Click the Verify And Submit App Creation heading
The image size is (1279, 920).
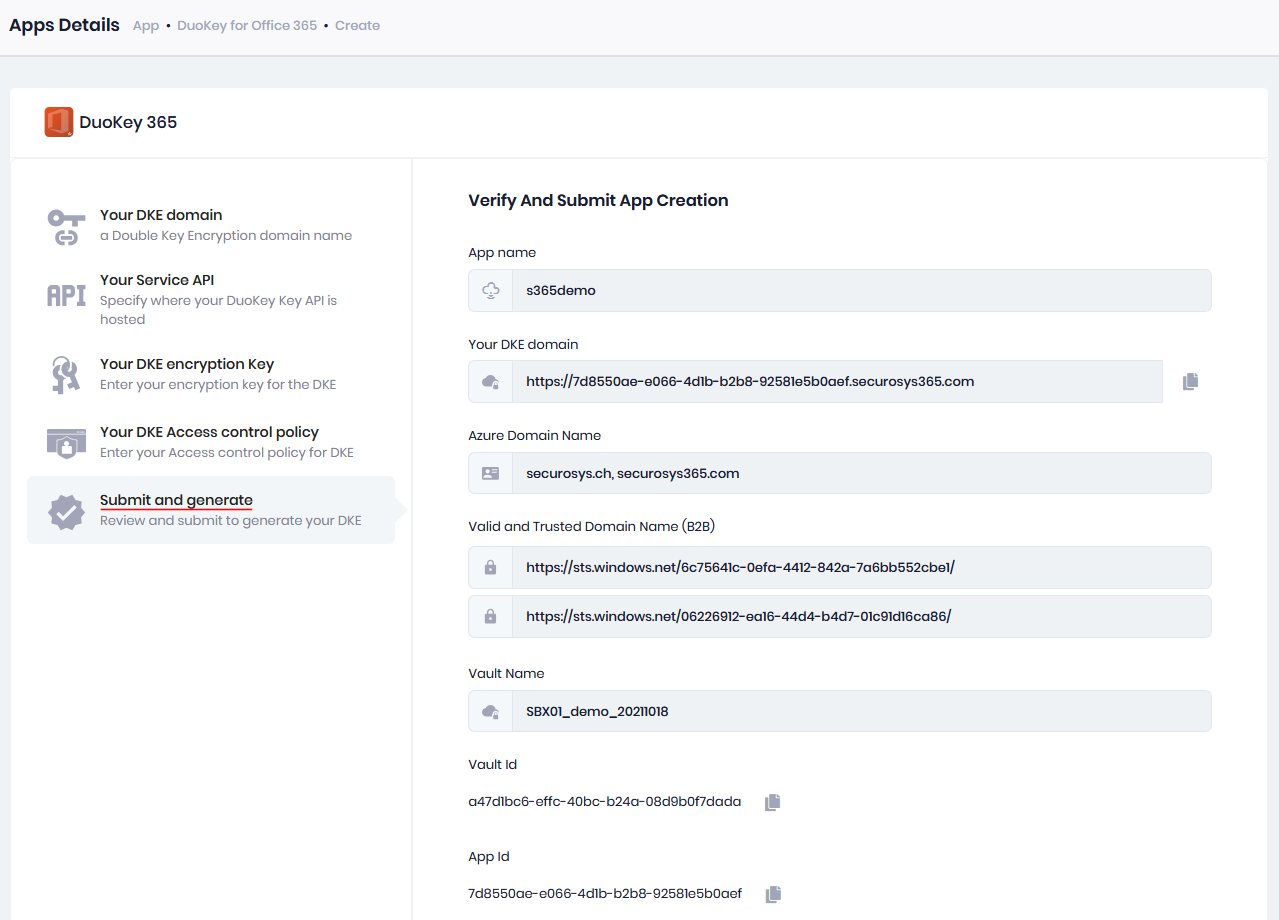point(598,200)
